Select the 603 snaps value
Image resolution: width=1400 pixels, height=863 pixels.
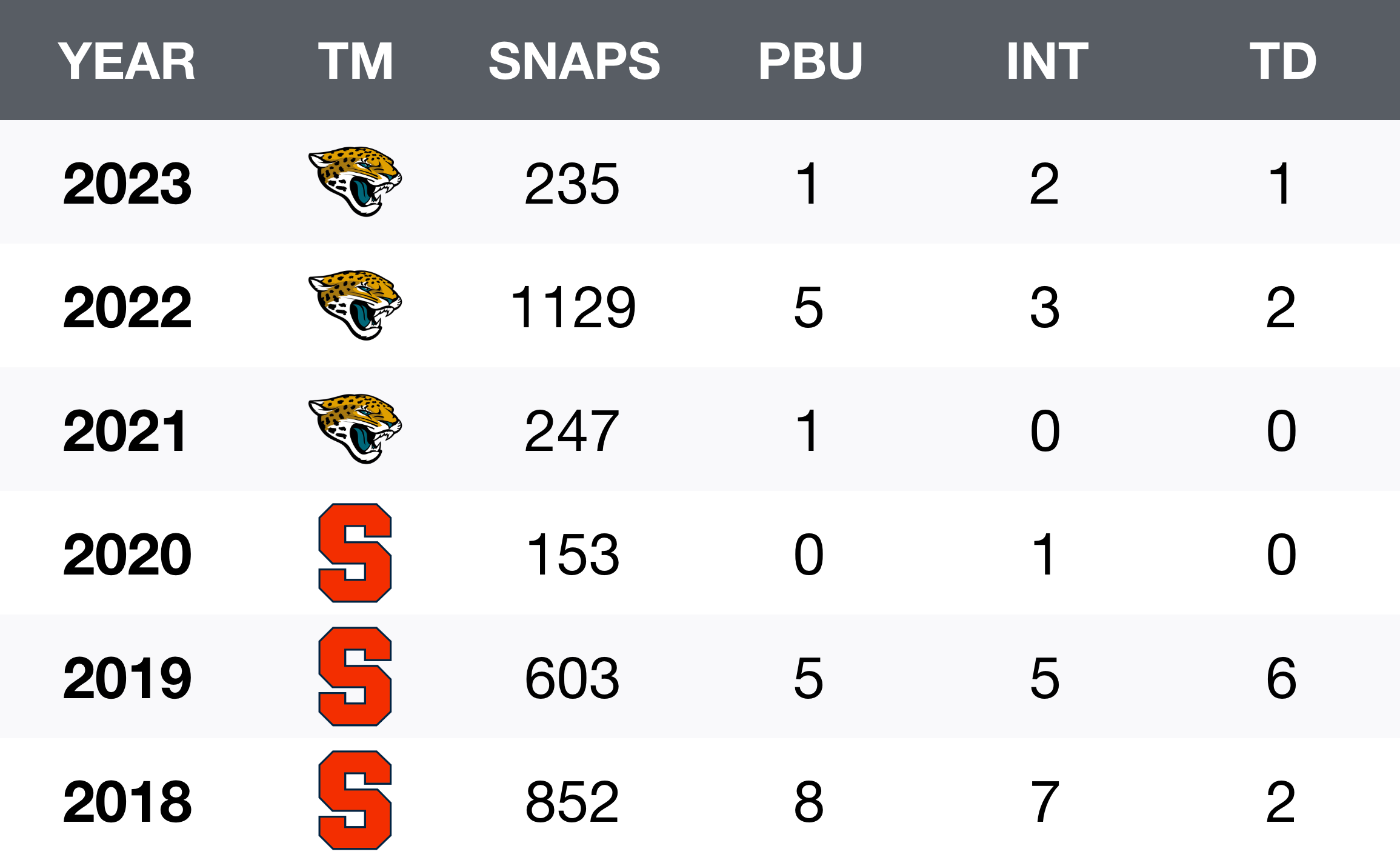coord(572,678)
